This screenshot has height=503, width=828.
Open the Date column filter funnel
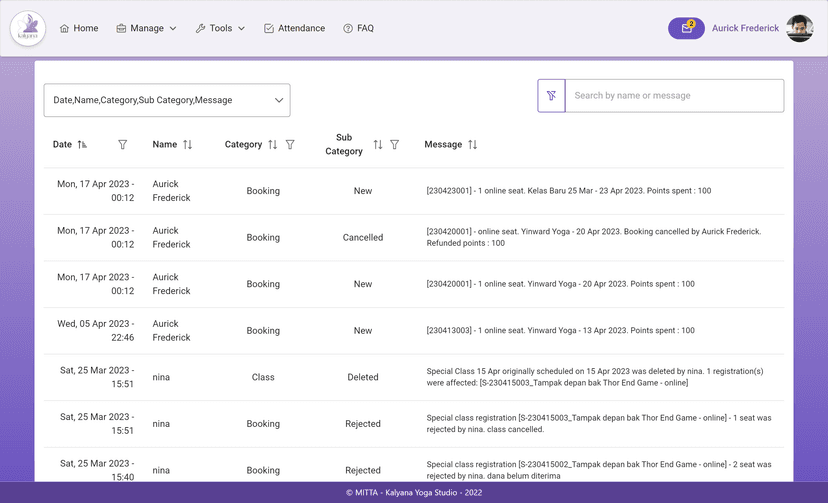coord(123,145)
